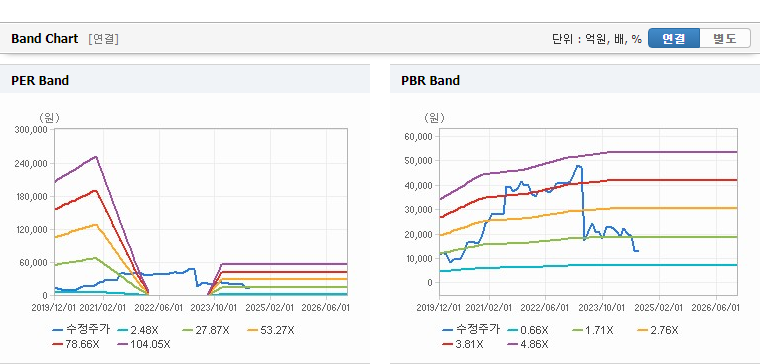Toggle 1.71X series in PBR legend
The height and width of the screenshot is (364, 760).
[592, 330]
